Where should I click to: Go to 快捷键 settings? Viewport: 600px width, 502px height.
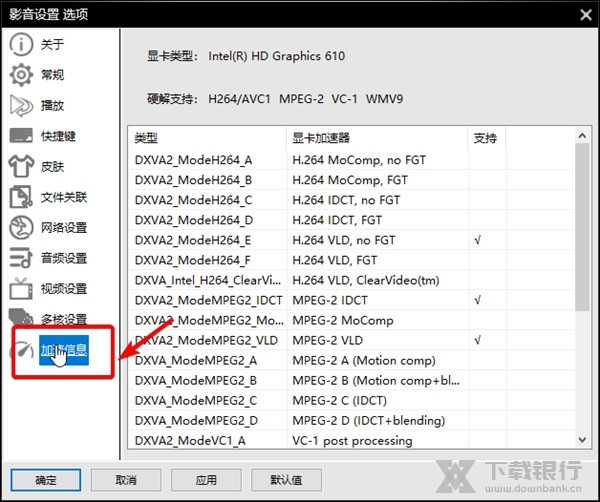58,136
